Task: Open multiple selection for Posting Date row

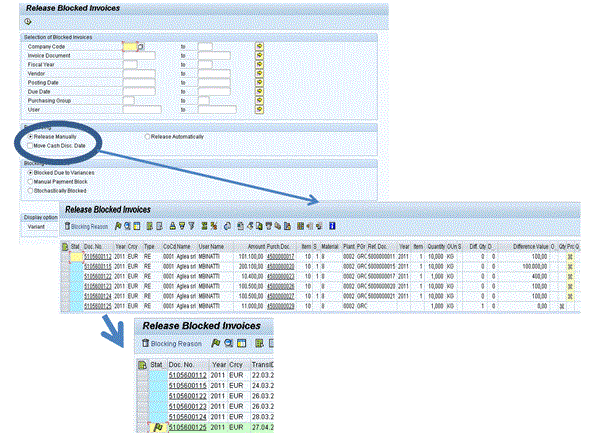Action: (259, 83)
